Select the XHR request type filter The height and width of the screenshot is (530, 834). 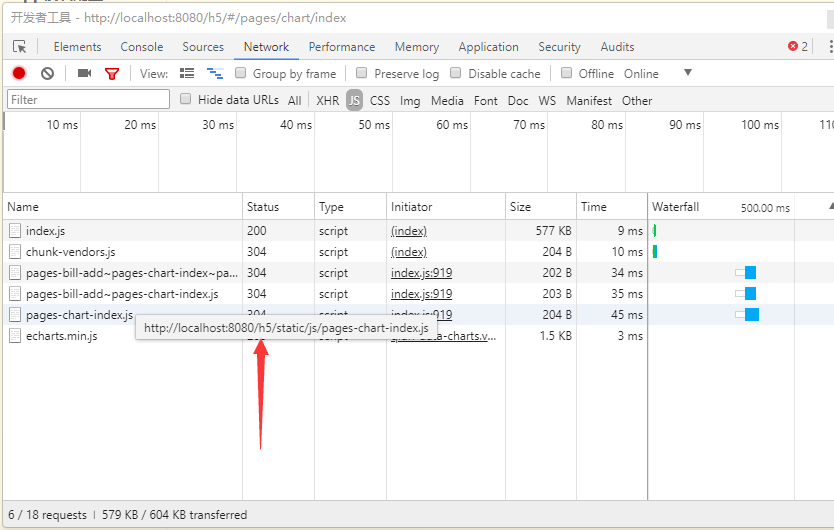pos(327,100)
